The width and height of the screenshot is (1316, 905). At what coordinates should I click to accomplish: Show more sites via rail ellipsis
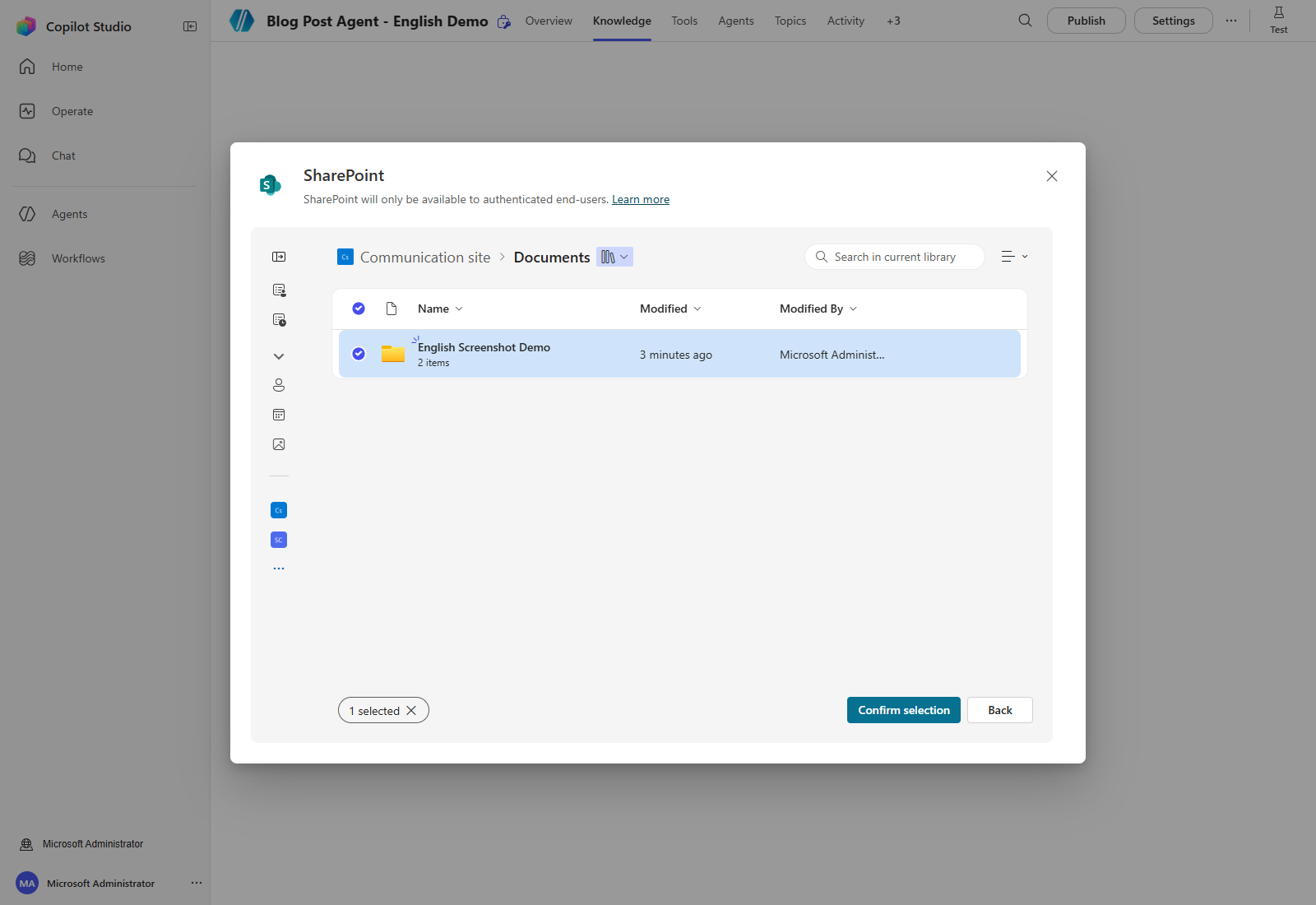point(279,569)
